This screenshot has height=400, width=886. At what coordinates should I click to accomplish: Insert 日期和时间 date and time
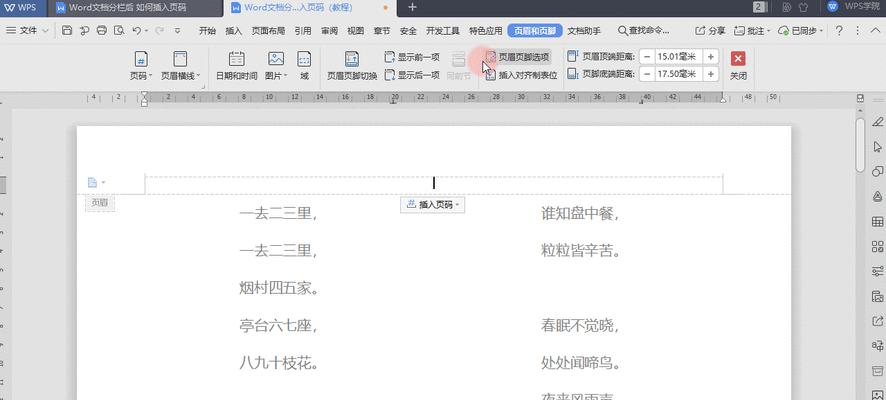[x=236, y=65]
